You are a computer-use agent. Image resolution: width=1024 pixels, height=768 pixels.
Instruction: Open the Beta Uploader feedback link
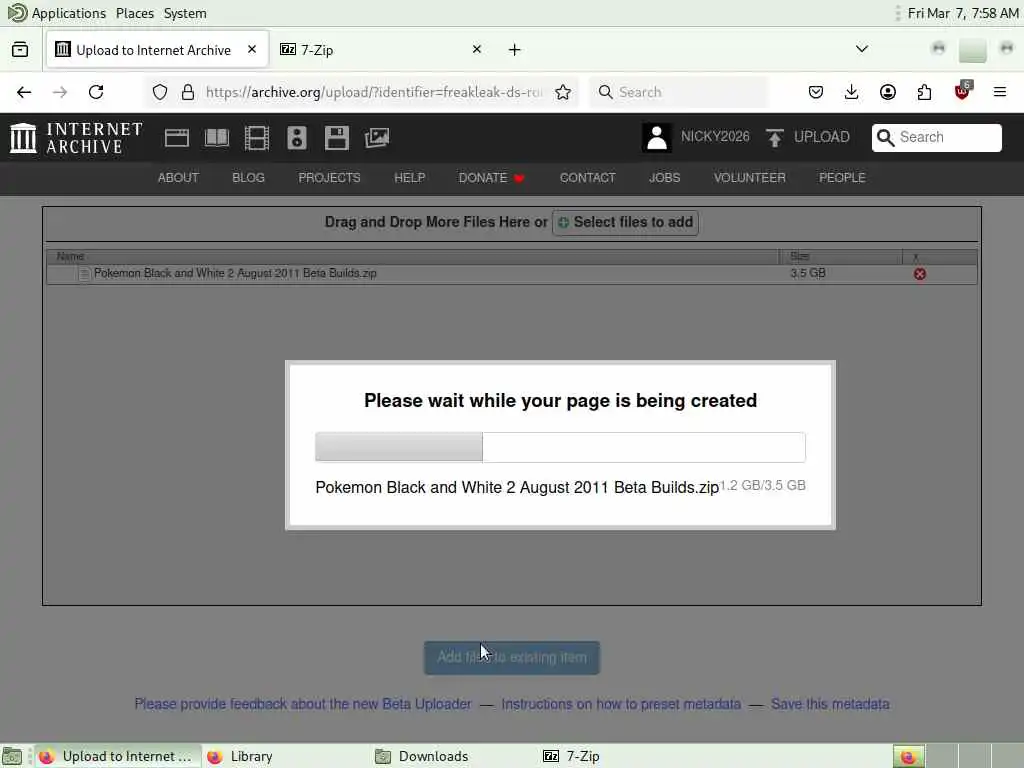303,704
